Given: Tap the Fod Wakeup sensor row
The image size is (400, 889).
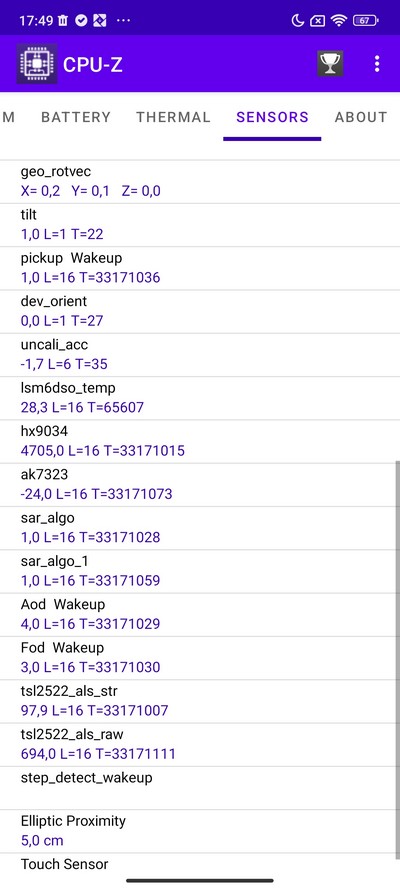Looking at the screenshot, I should point(200,658).
